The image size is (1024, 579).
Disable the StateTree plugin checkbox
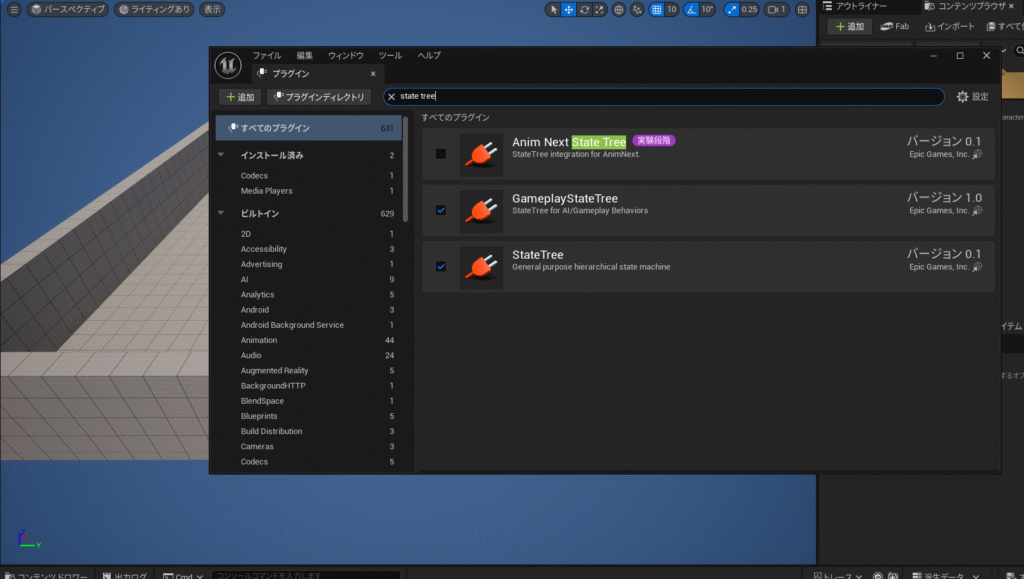click(x=441, y=266)
